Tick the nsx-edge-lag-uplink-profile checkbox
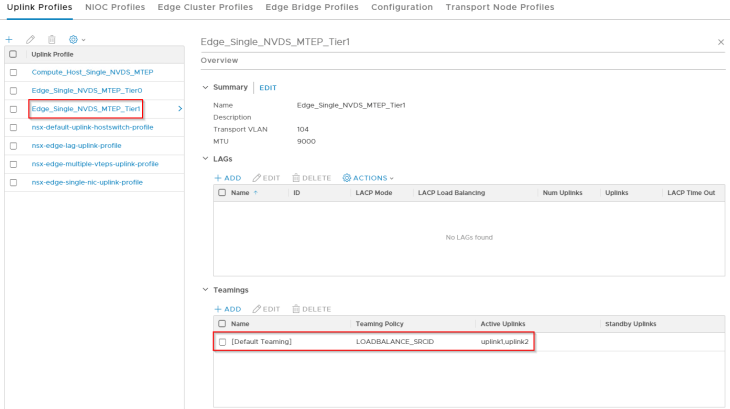 (12, 145)
